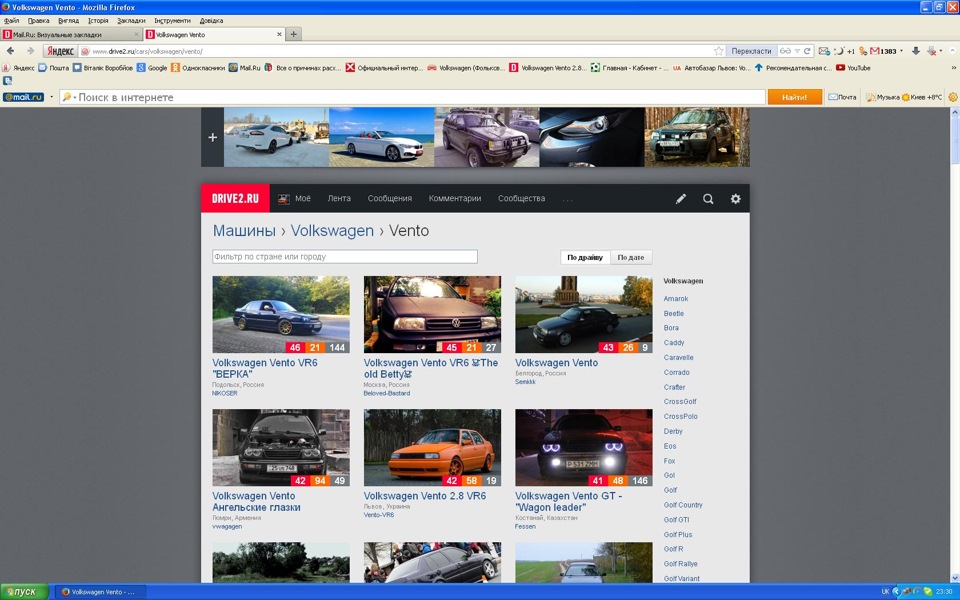960x600 pixels.
Task: Reload the page with the refresh icon
Action: pos(808,51)
